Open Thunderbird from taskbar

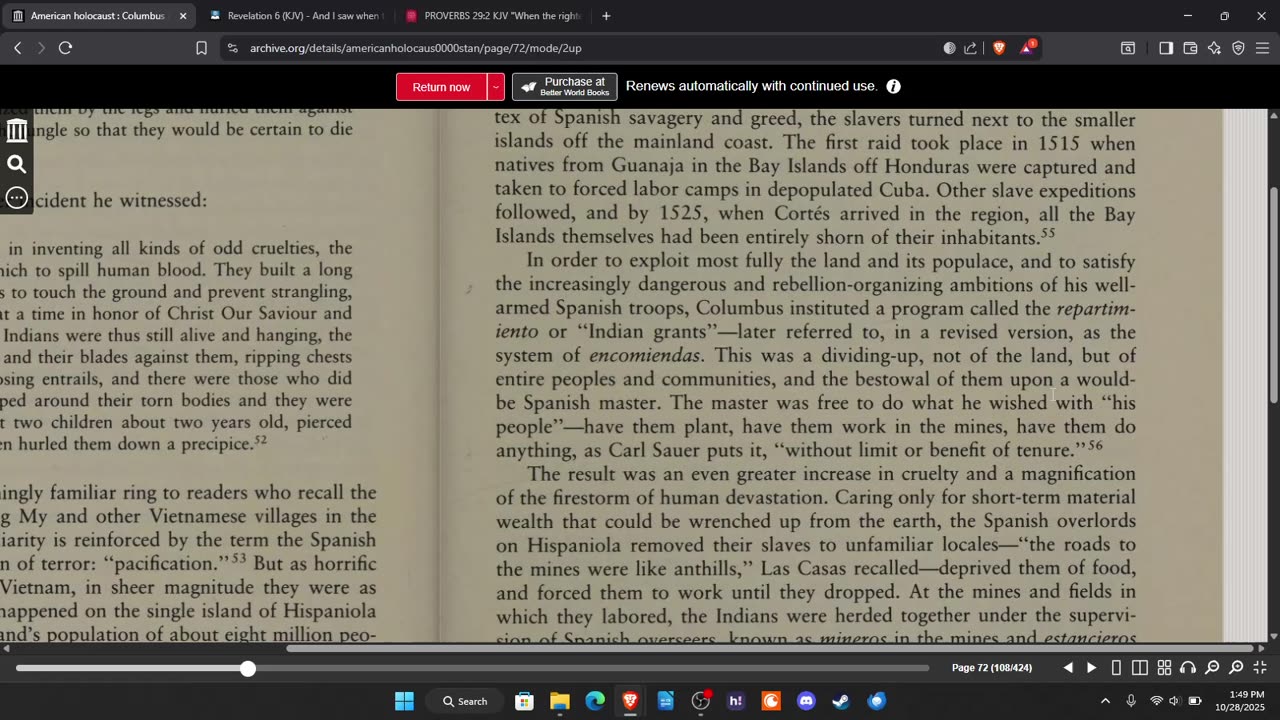click(877, 701)
